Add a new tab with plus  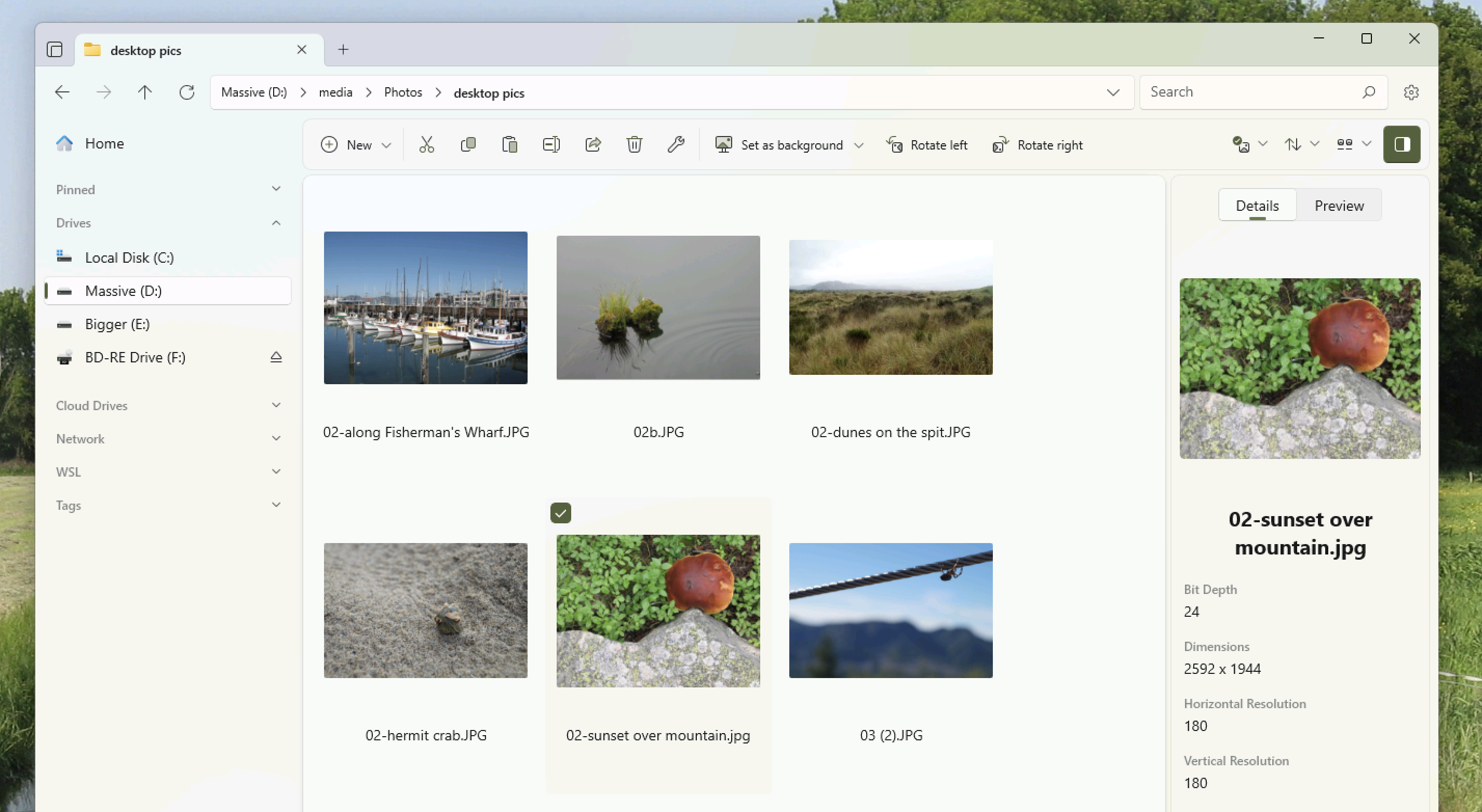coord(343,49)
